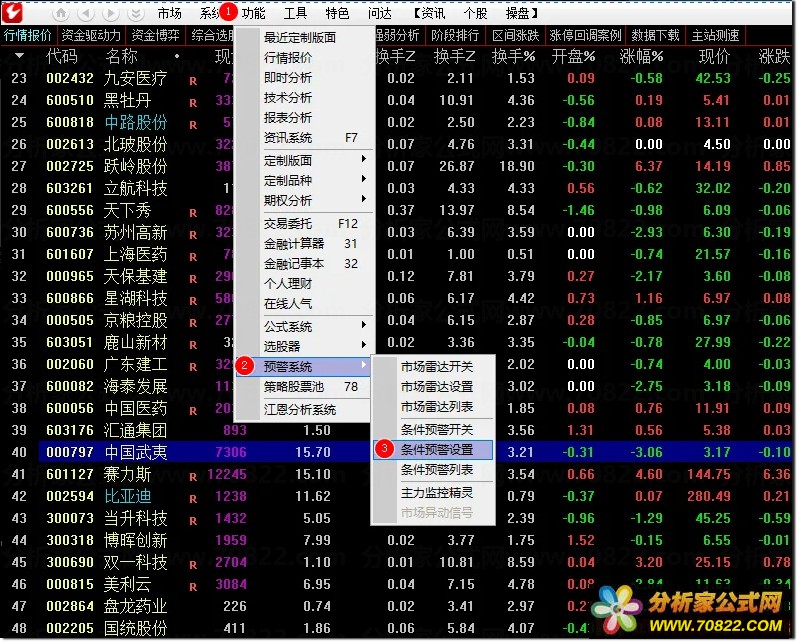
Task: Open the 功能 menu
Action: [253, 13]
